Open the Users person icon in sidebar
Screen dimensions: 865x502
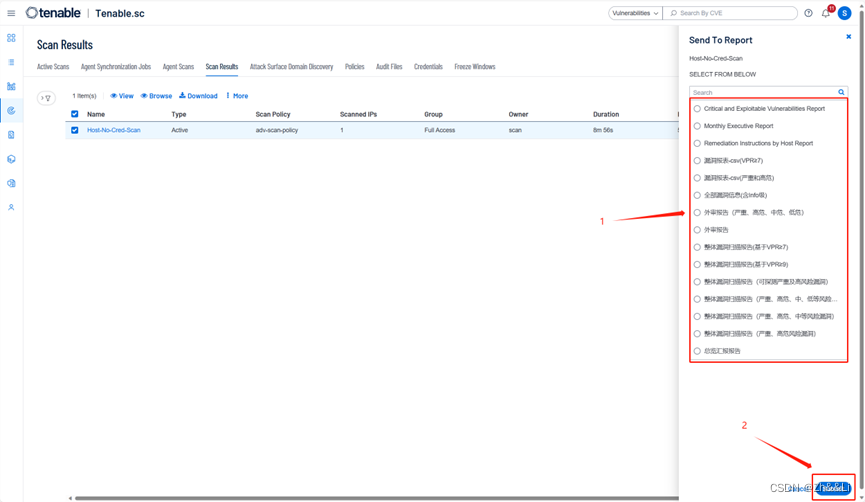[x=11, y=207]
